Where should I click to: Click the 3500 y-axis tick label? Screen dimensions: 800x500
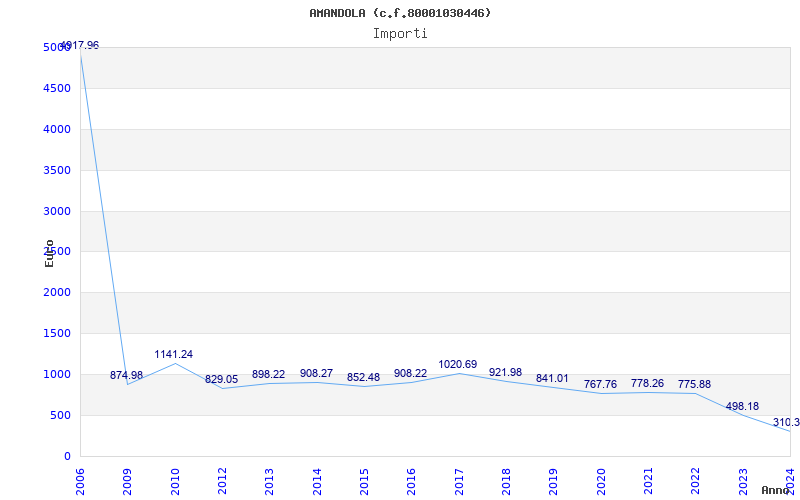coord(57,170)
